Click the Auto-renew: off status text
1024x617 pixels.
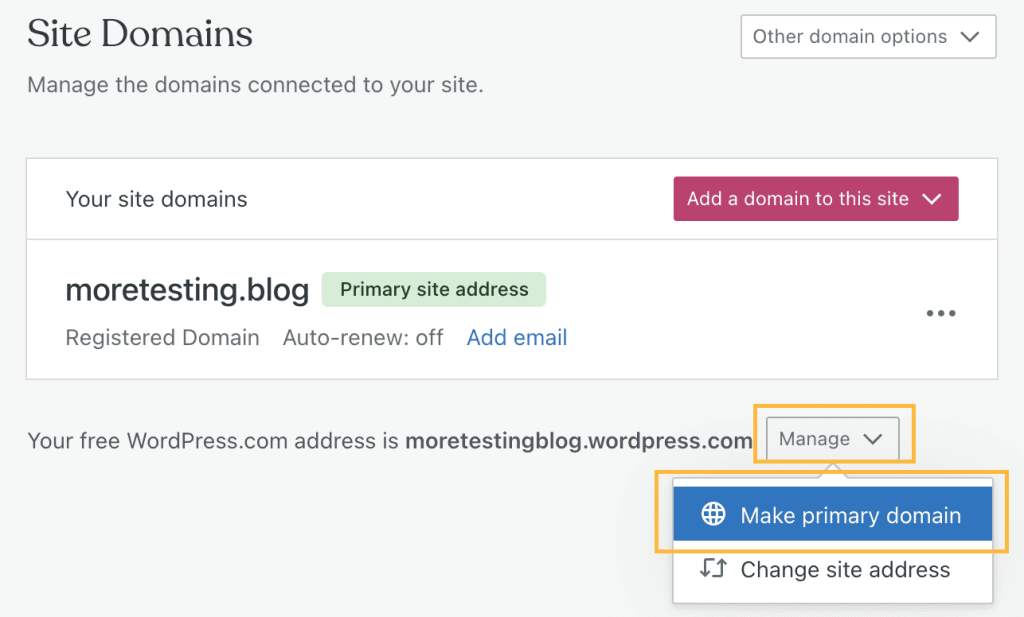tap(363, 338)
